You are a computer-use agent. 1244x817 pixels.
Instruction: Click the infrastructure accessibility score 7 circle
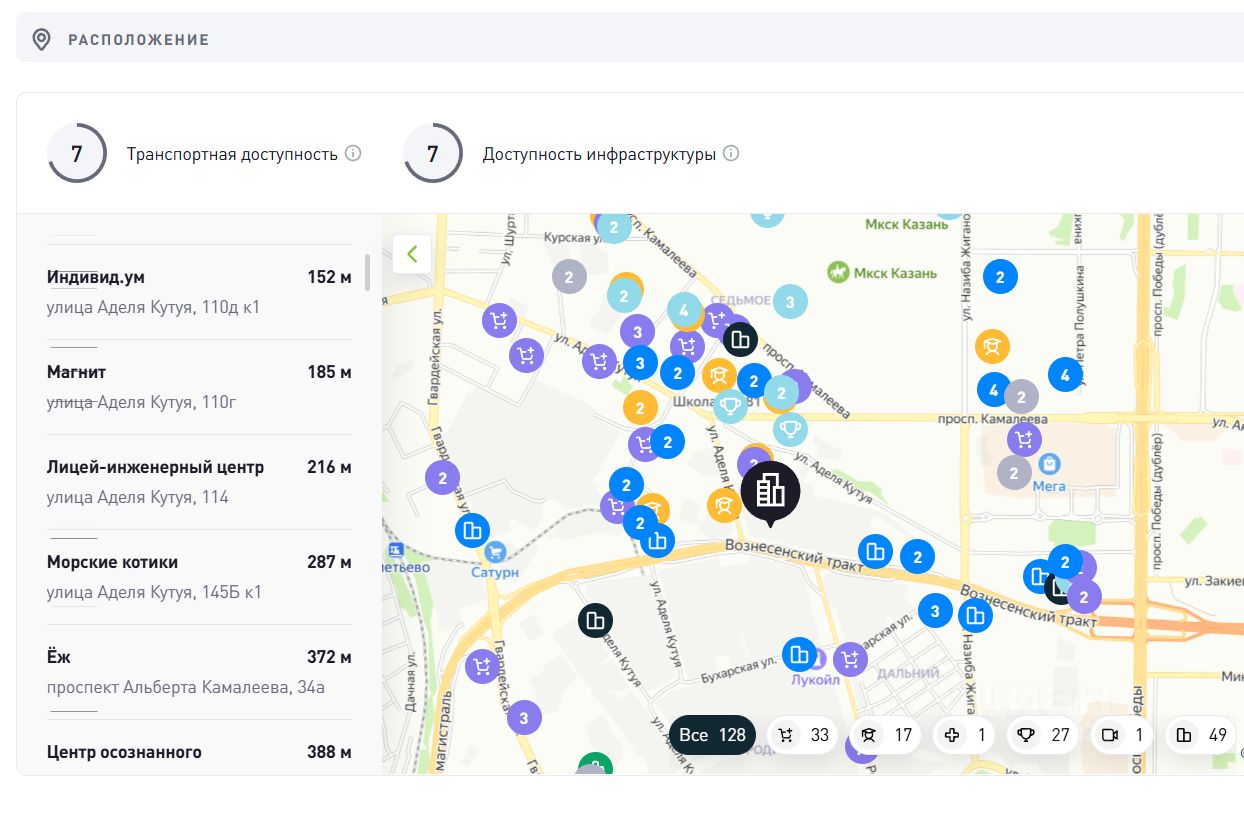coord(433,154)
